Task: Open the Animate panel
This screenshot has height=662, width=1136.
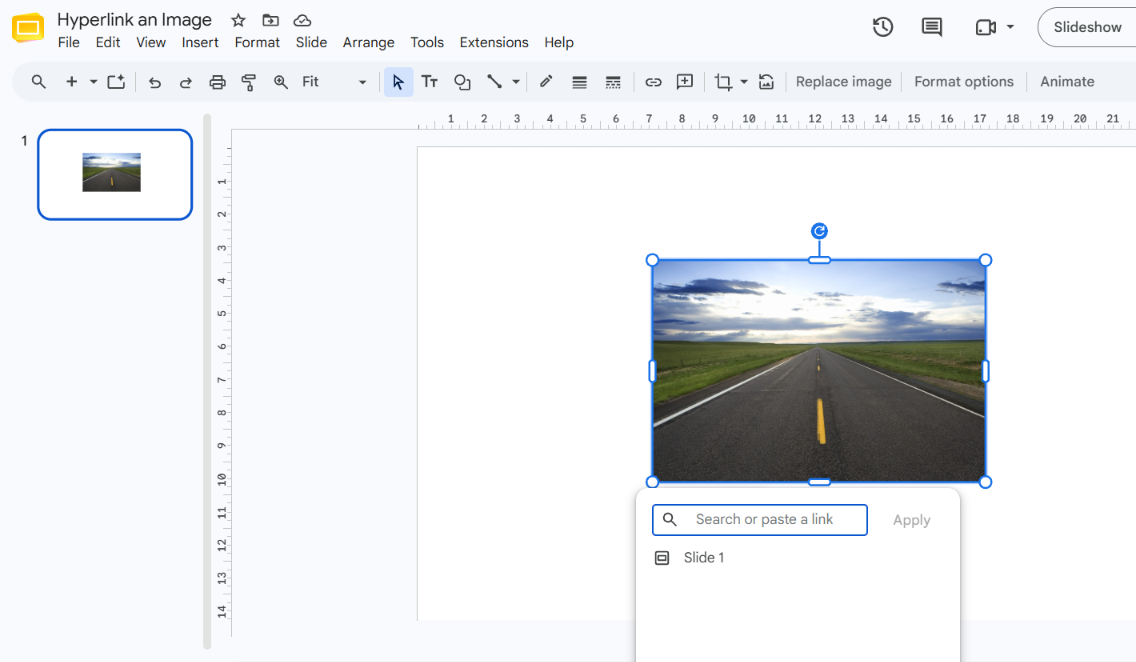Action: (x=1067, y=82)
